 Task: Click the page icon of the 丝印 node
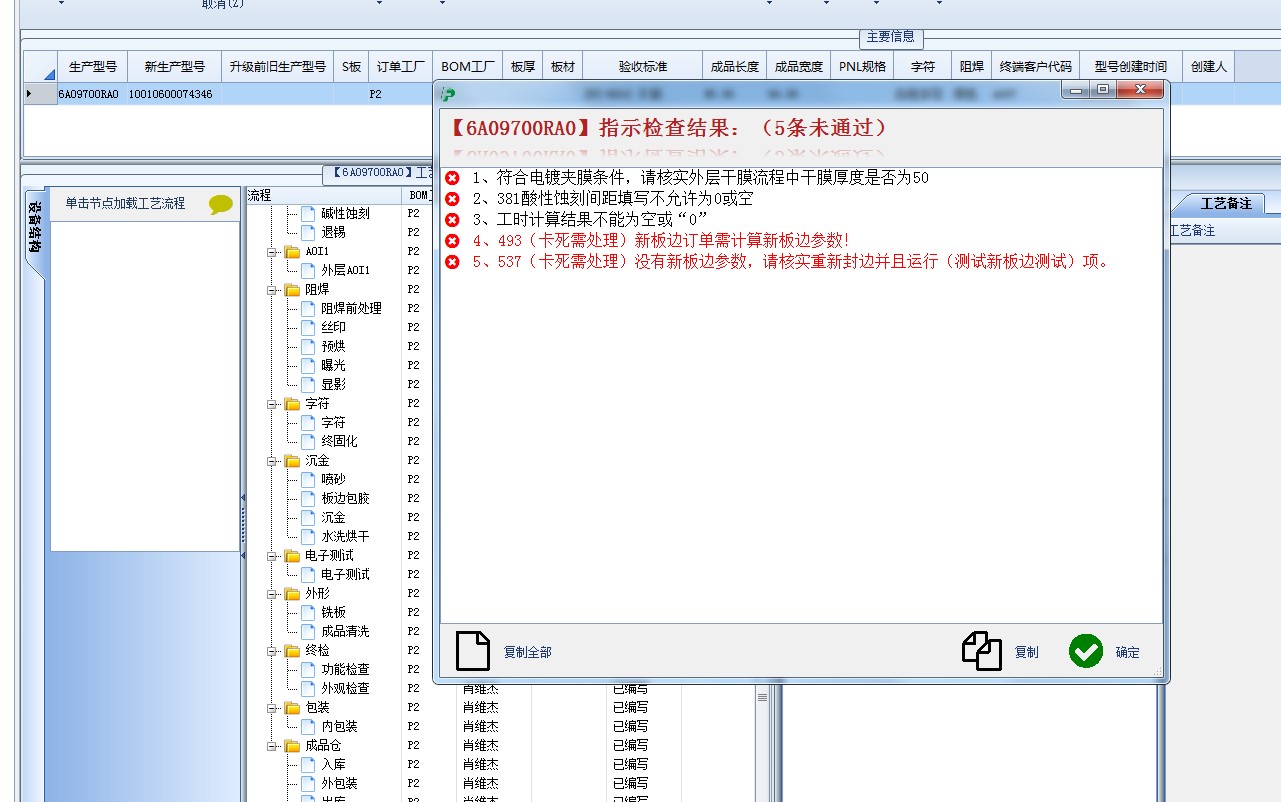(307, 327)
